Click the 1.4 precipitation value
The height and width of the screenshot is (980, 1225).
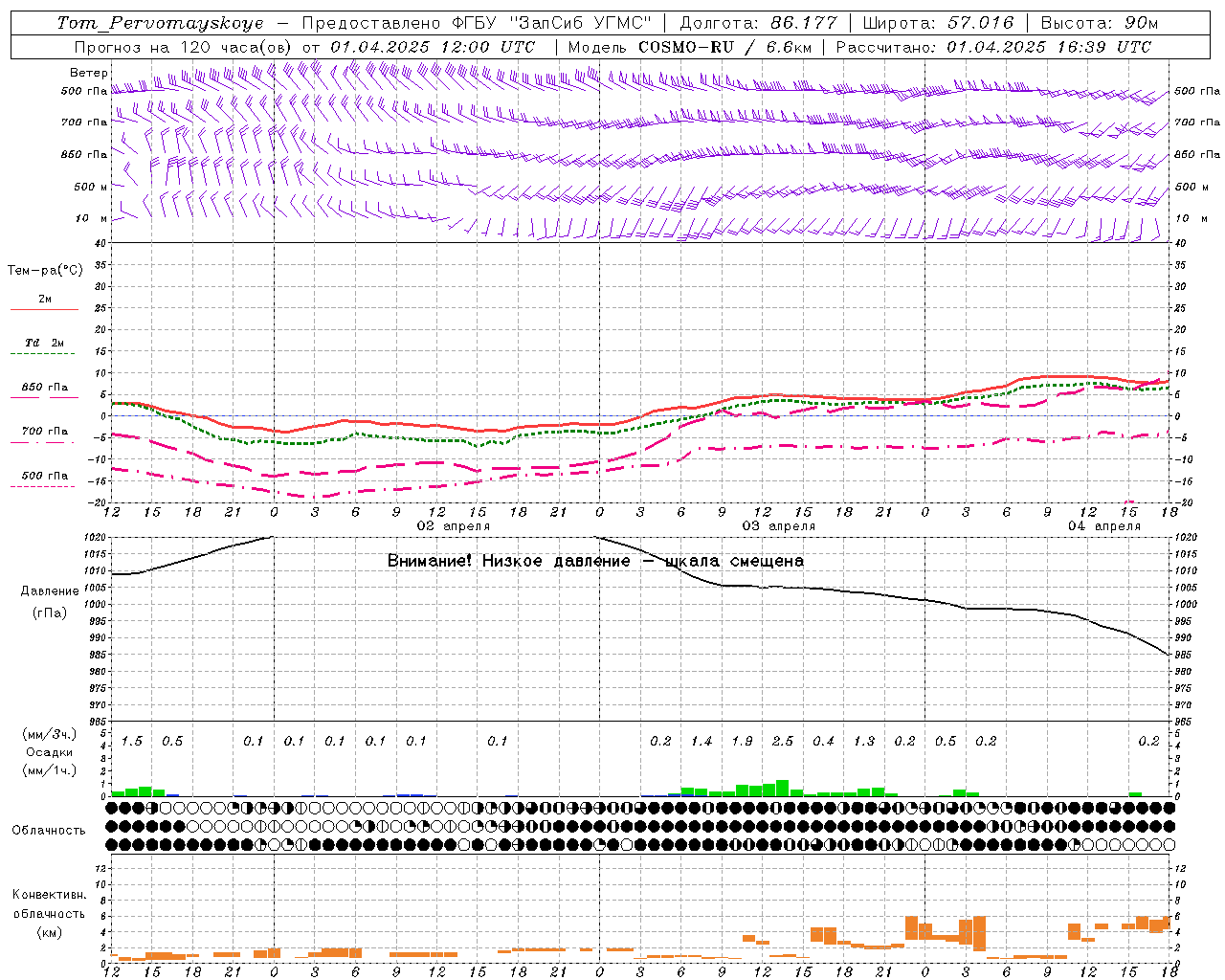702,741
